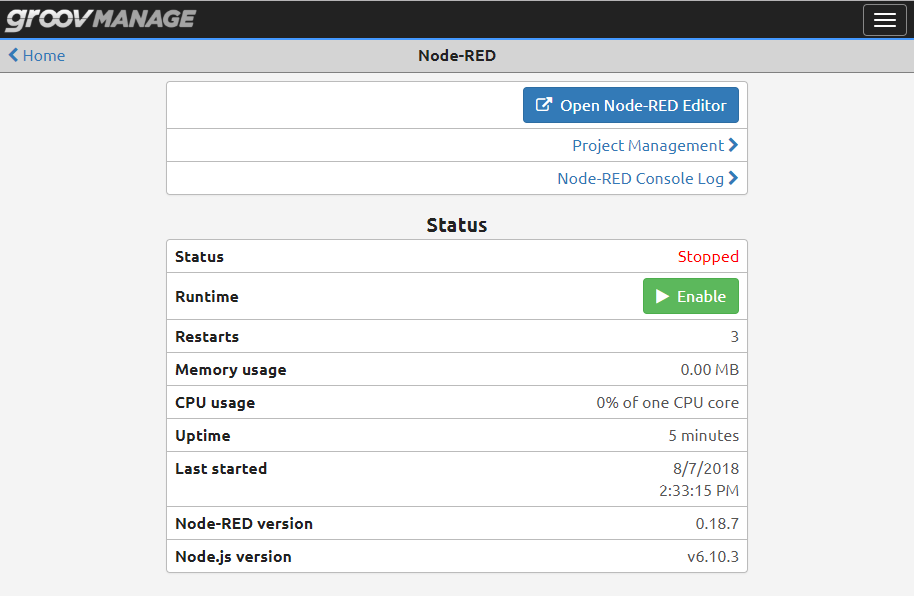Click the Node.js version v6.10.3
This screenshot has height=596, width=914.
(x=713, y=557)
